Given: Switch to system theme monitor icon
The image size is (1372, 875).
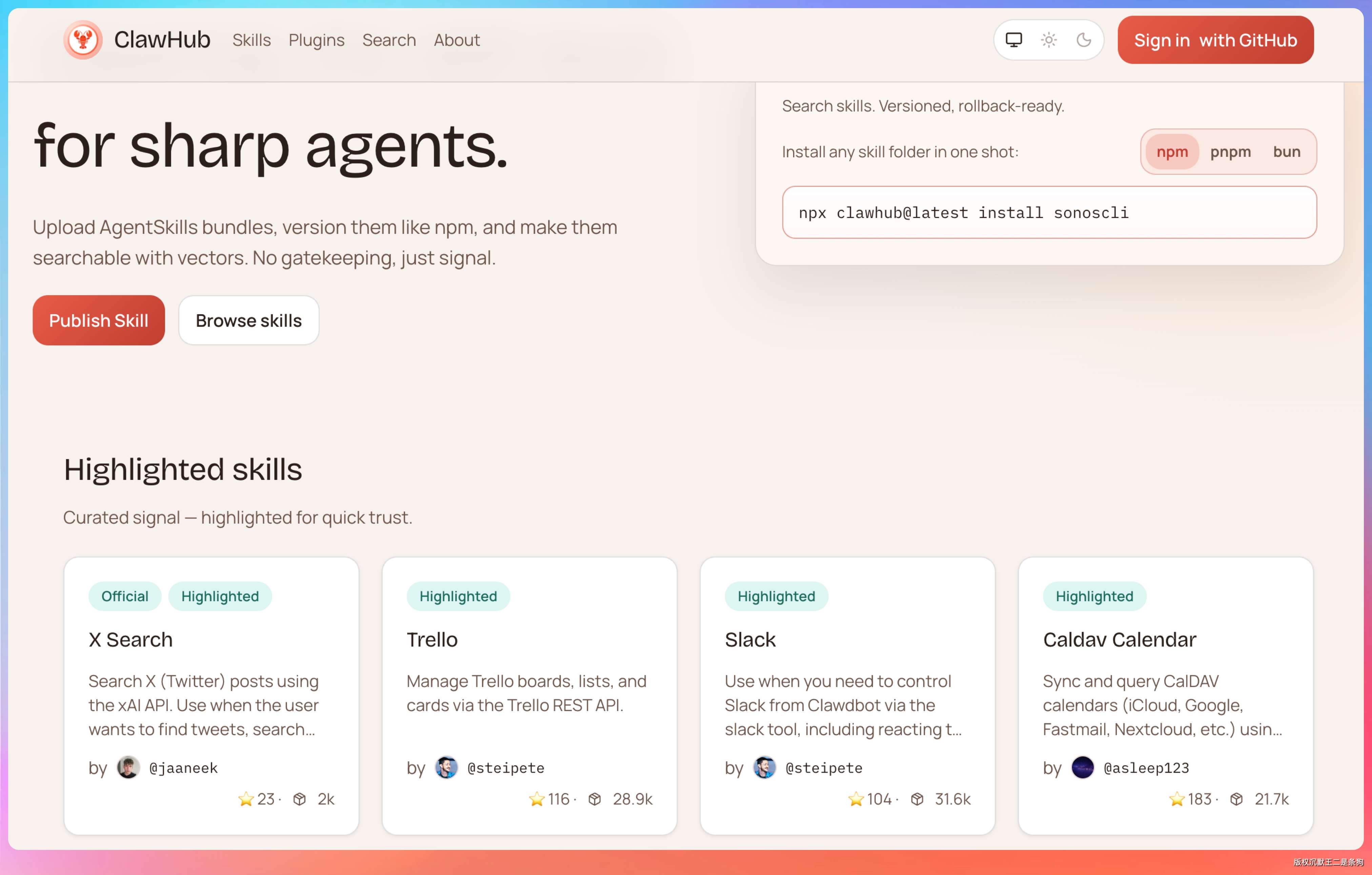Looking at the screenshot, I should [x=1014, y=40].
